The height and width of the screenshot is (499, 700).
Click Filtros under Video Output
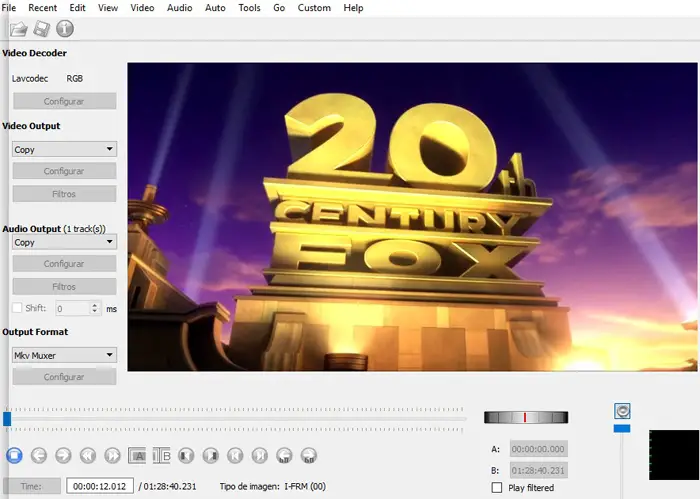[64, 194]
